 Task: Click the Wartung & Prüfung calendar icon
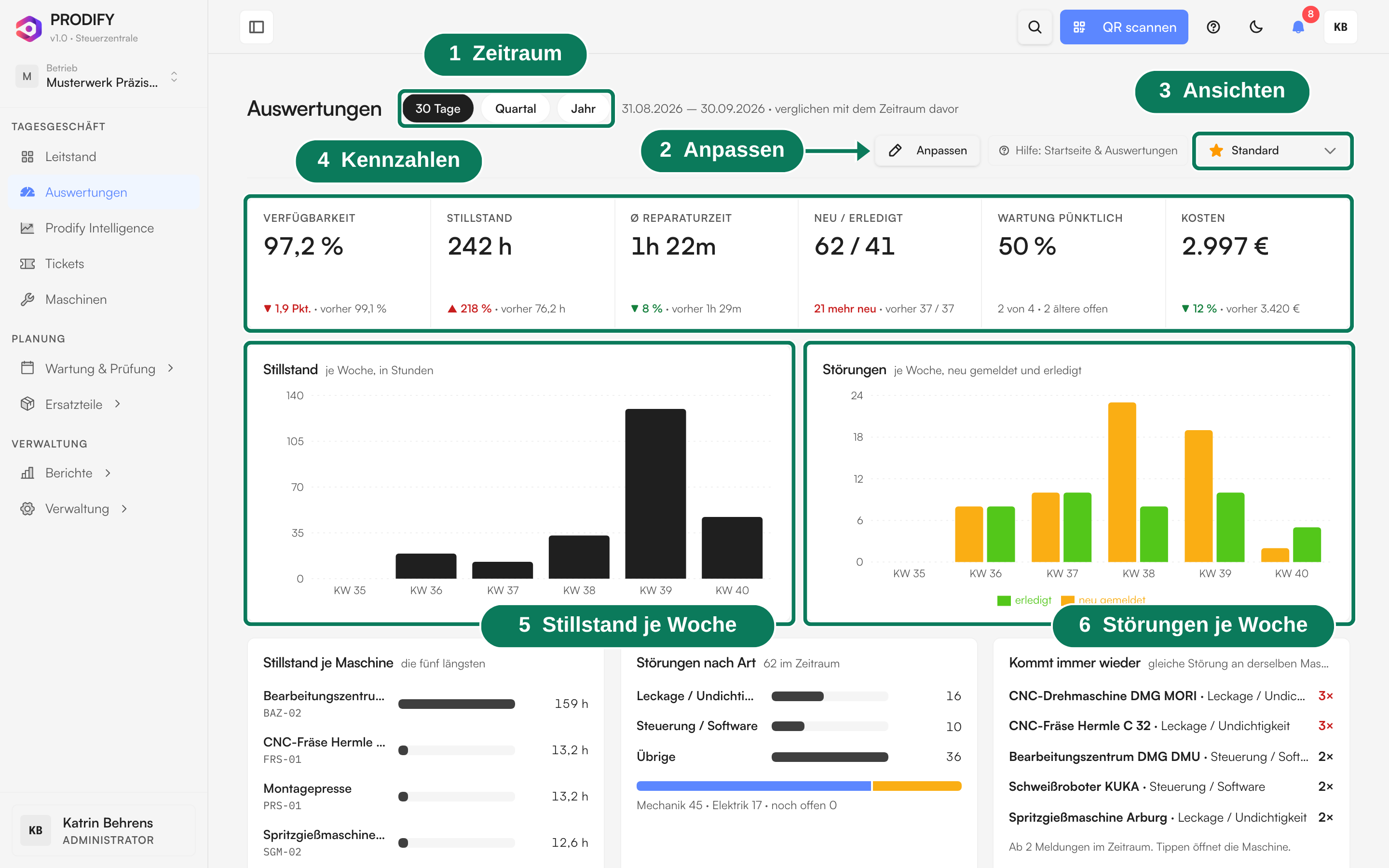(27, 368)
